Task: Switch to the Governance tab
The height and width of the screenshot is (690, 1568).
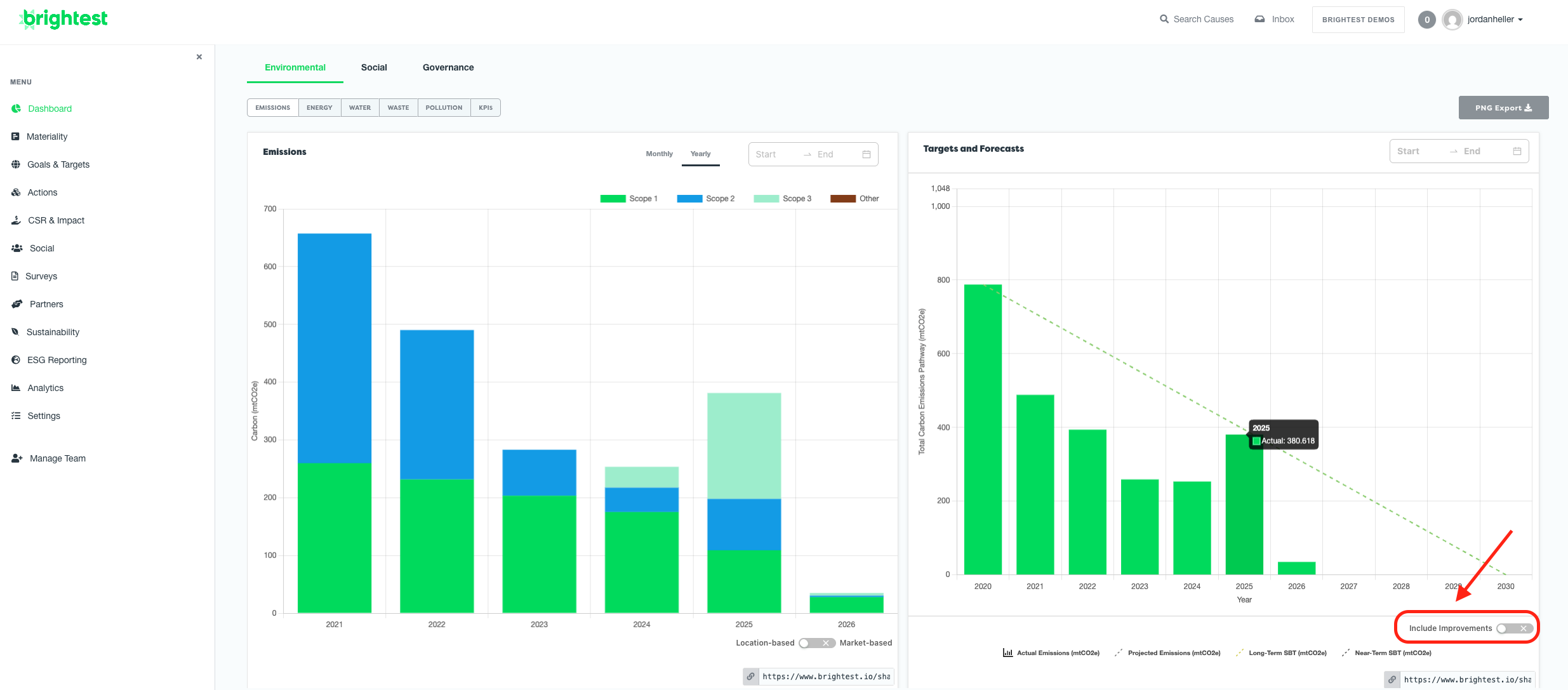Action: (448, 67)
